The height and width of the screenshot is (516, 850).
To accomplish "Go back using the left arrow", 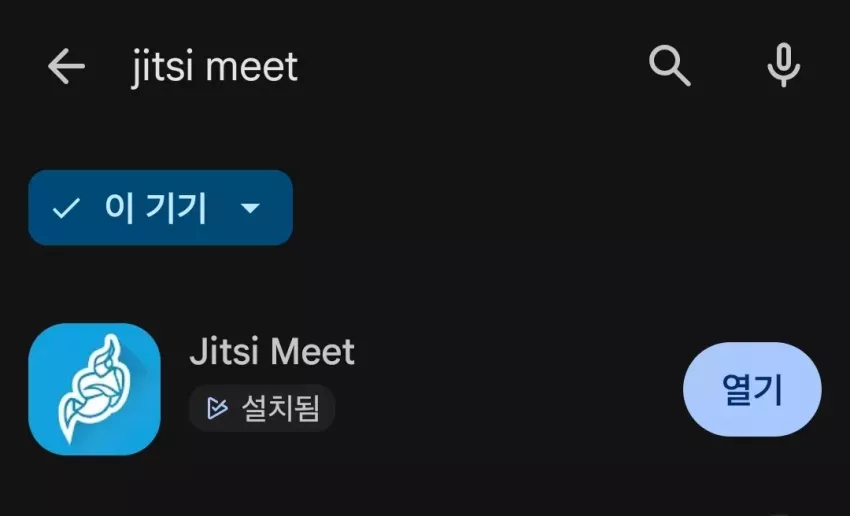I will (x=66, y=66).
